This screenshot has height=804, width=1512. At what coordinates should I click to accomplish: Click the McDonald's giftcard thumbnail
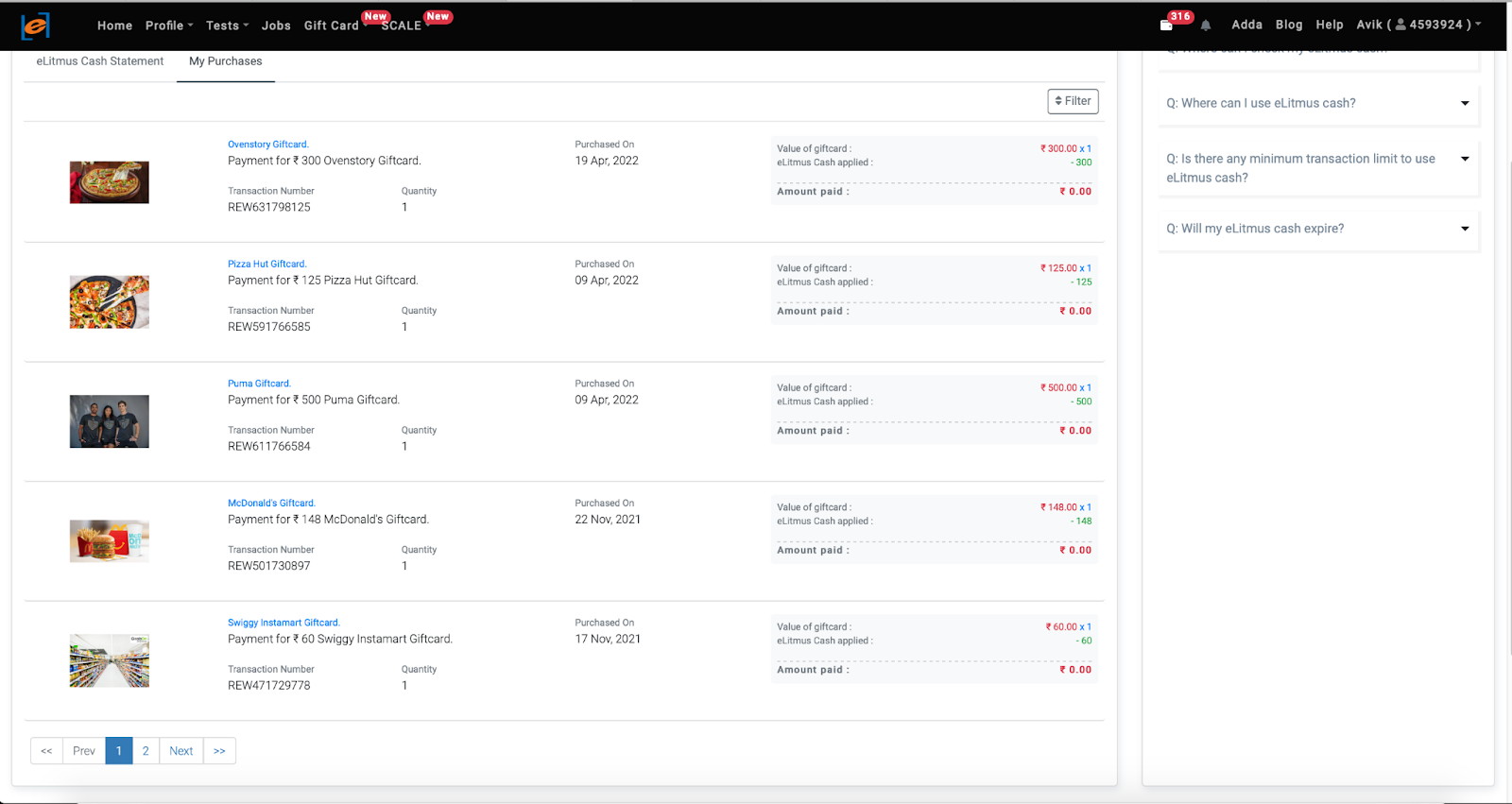tap(110, 541)
